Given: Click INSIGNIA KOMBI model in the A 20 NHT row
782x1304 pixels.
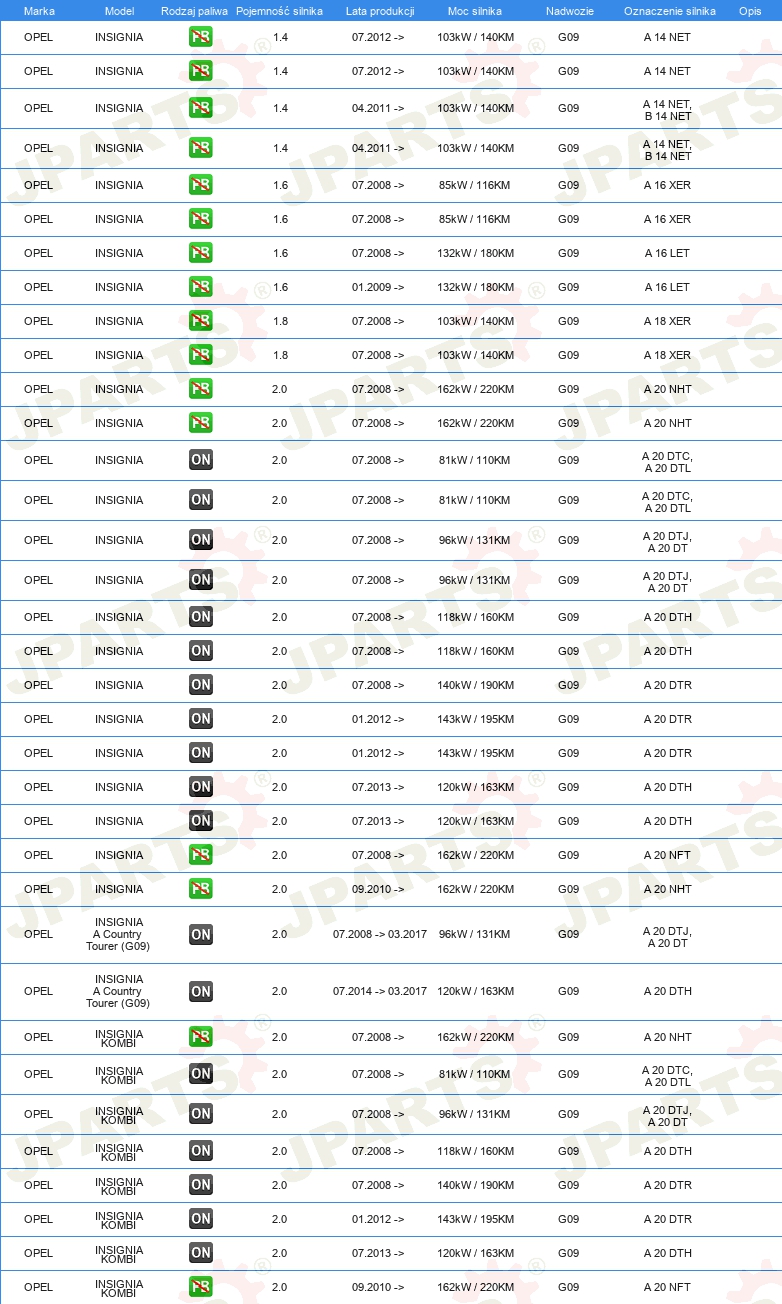Looking at the screenshot, I should [119, 1038].
